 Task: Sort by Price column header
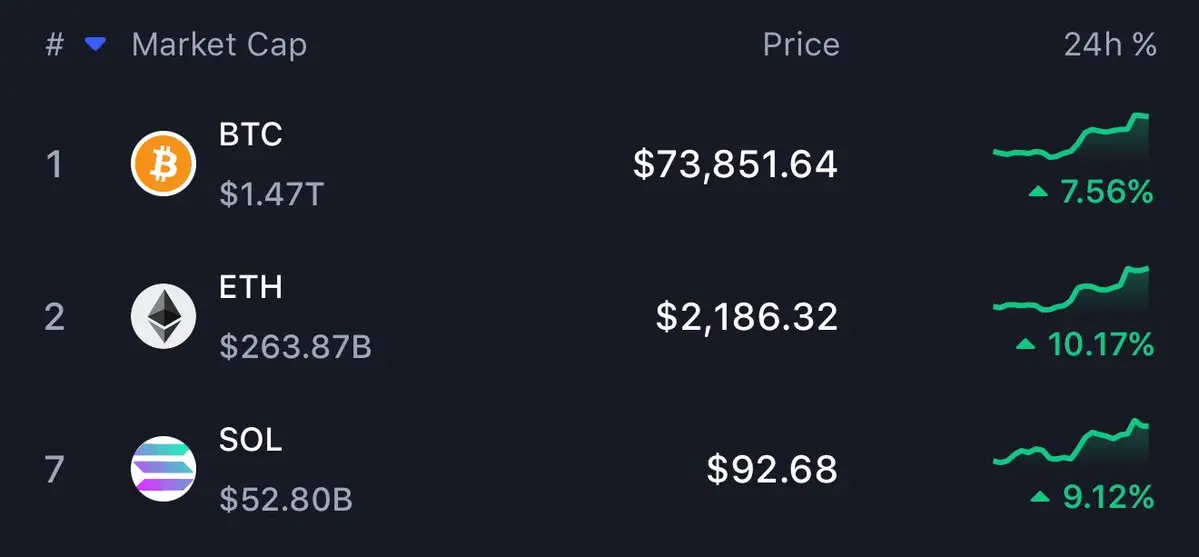(x=800, y=45)
